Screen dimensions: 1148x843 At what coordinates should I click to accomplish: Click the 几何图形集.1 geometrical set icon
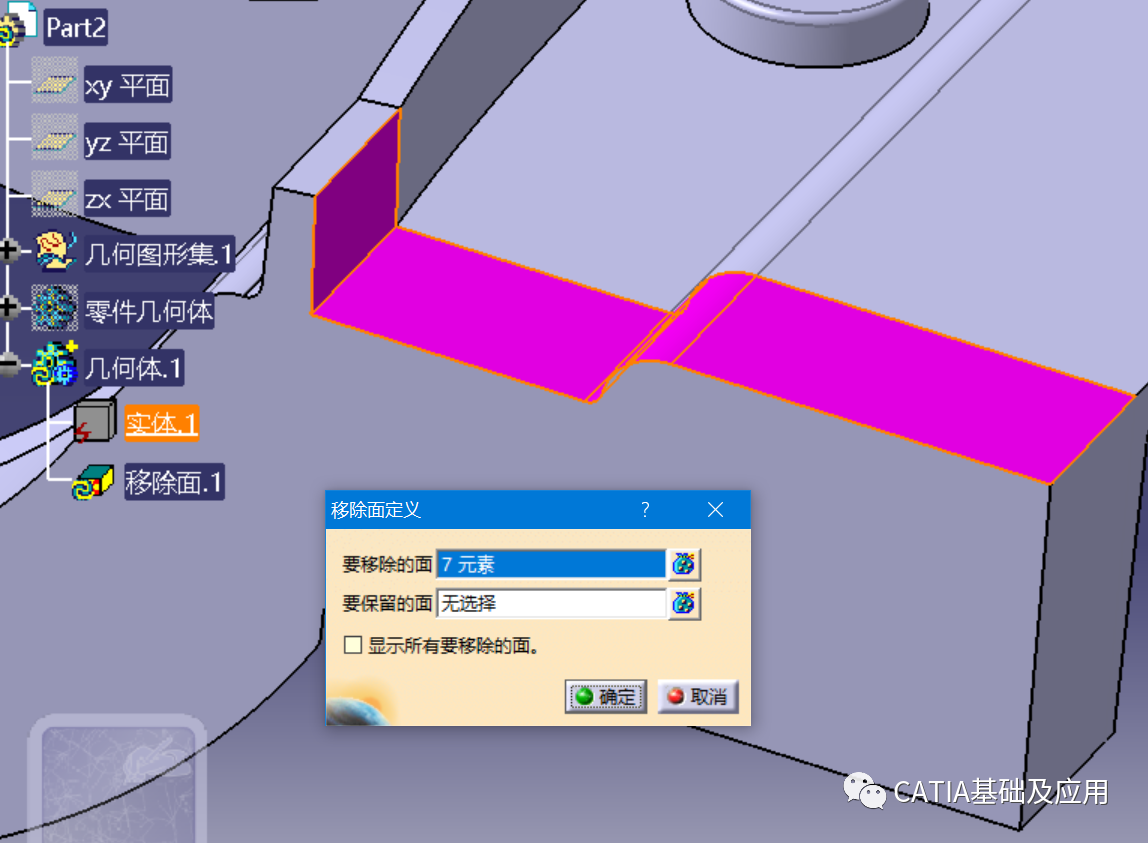point(55,250)
